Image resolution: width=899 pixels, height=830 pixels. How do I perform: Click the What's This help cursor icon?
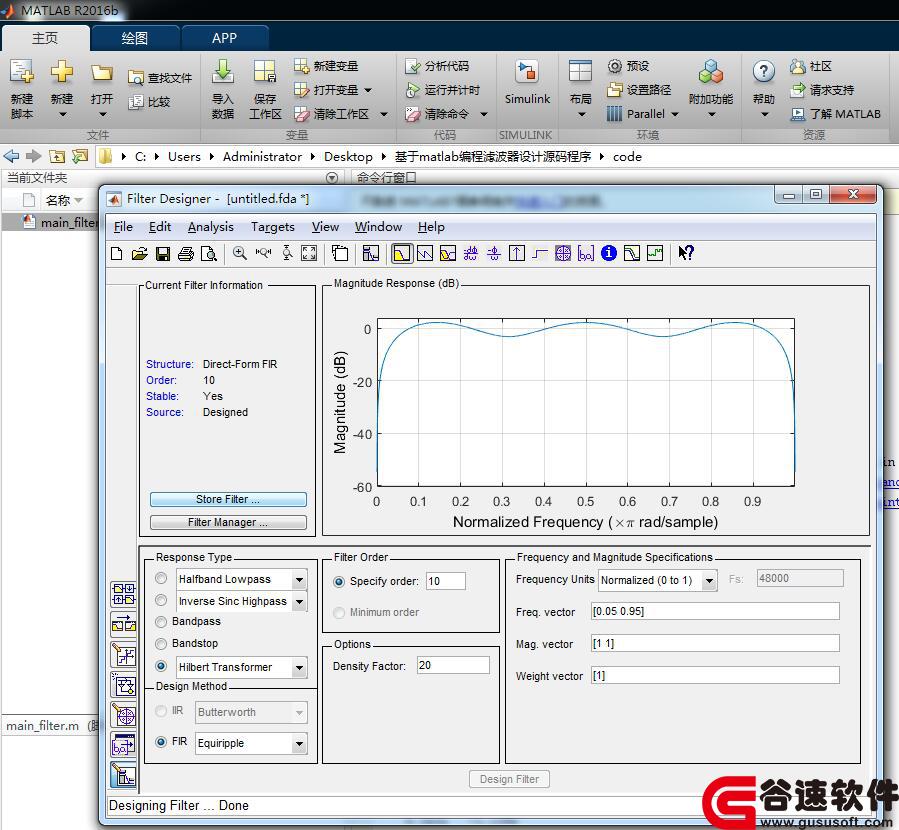click(x=686, y=253)
